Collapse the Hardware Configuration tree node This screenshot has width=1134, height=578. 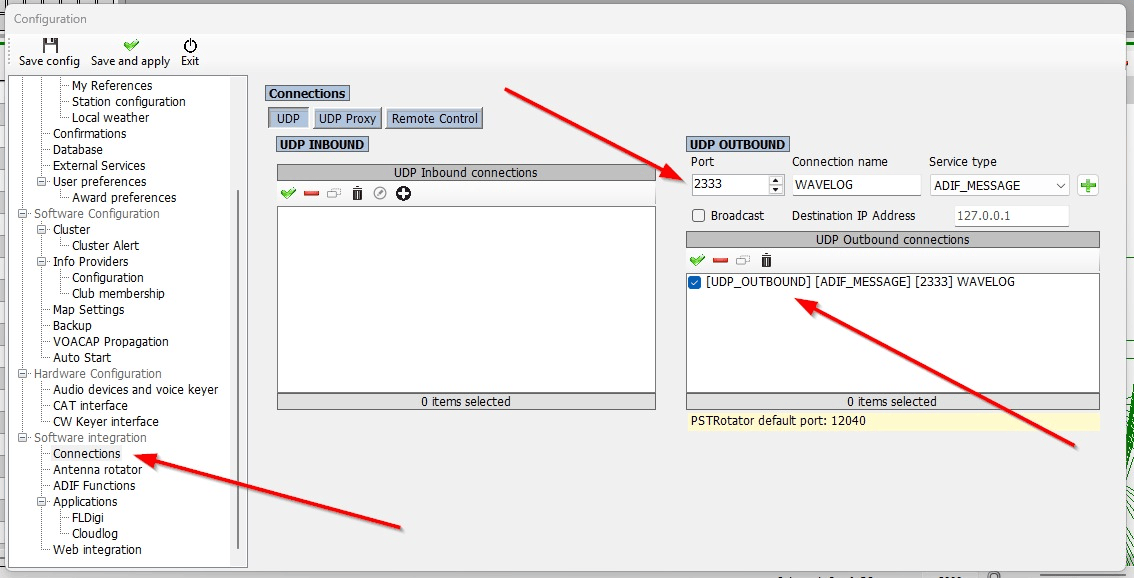[x=23, y=373]
